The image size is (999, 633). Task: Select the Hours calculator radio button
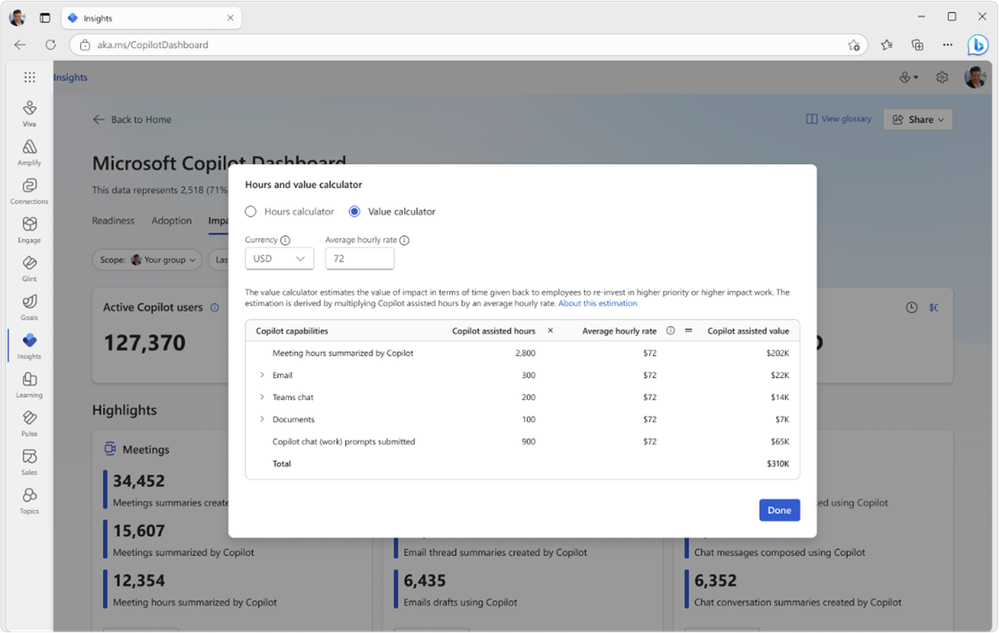click(x=251, y=211)
